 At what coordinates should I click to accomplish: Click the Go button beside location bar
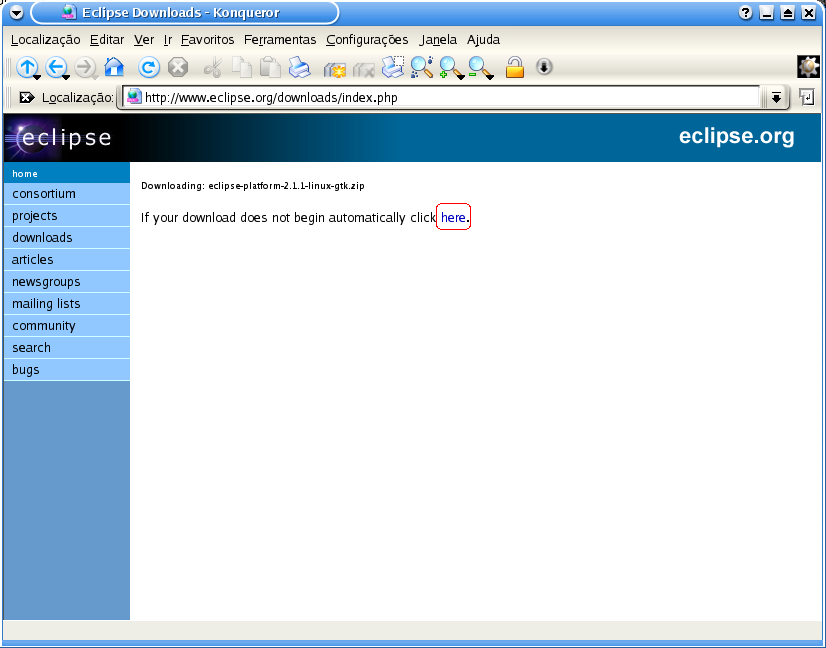click(807, 97)
